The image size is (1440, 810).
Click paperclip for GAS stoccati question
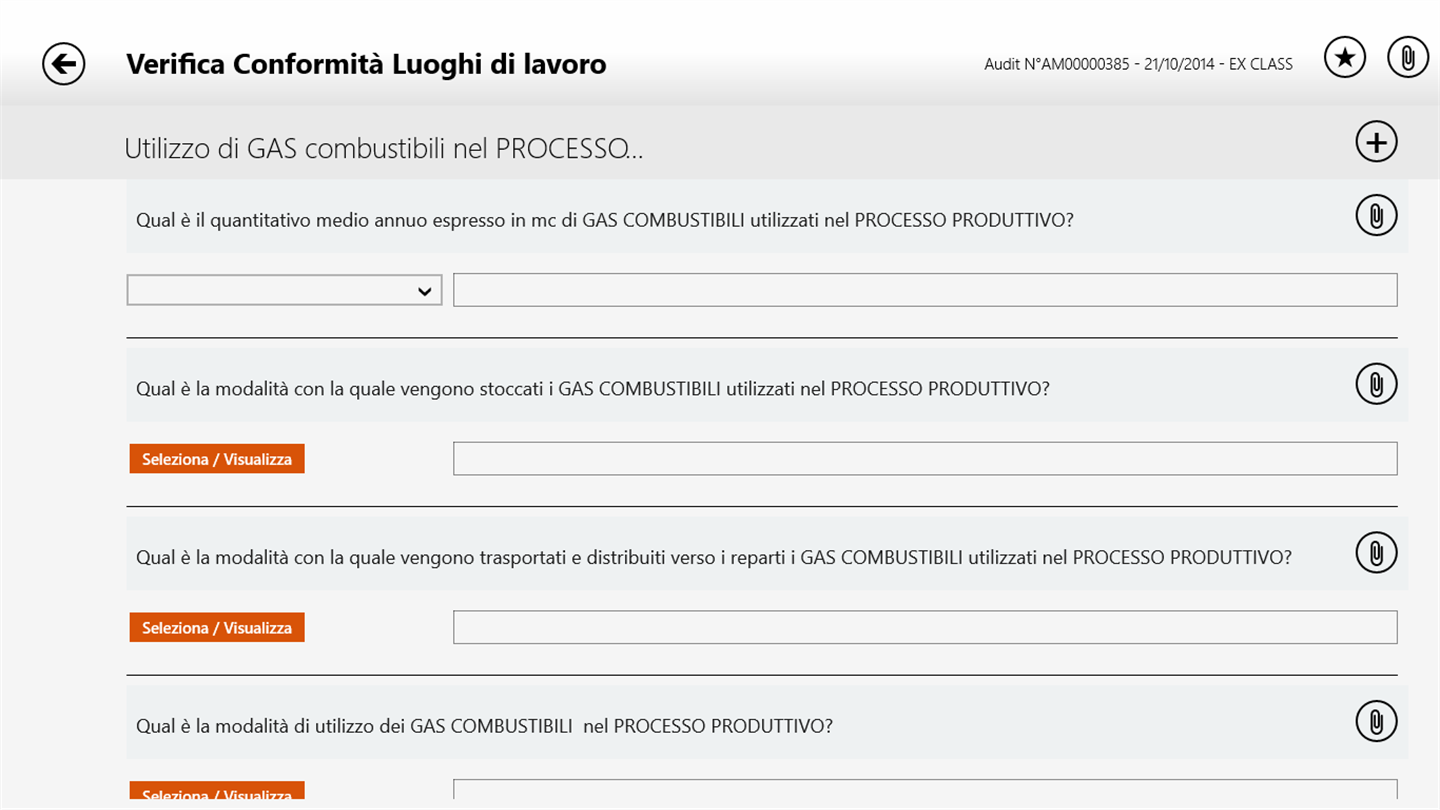pos(1376,384)
